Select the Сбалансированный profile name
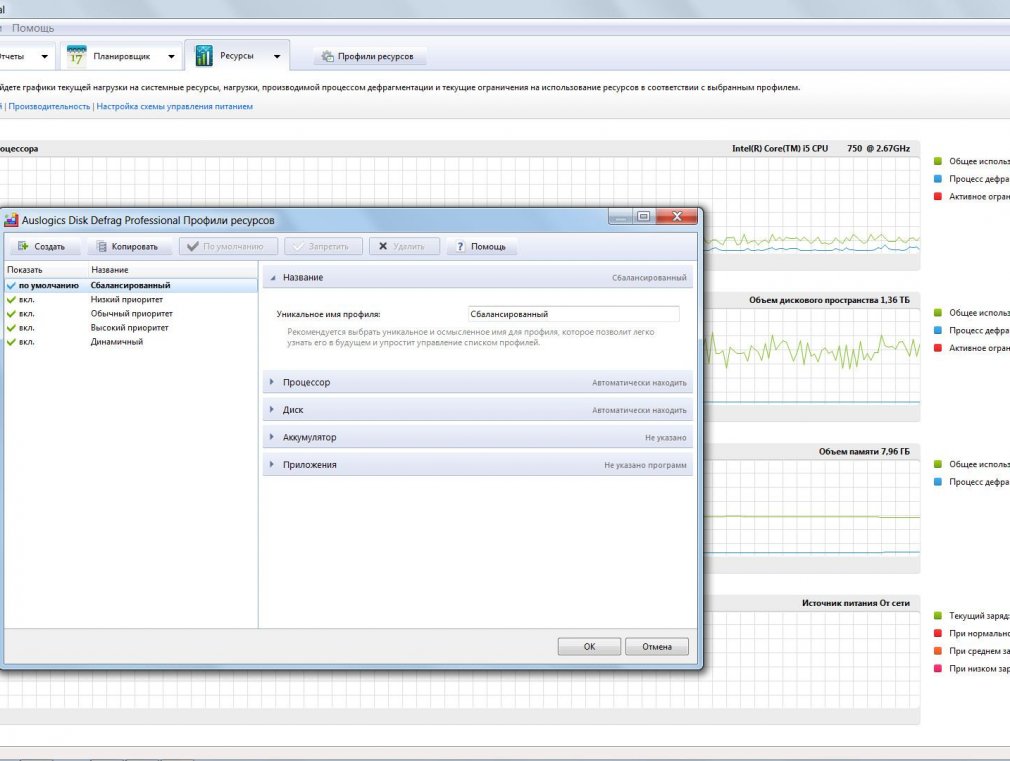The image size is (1010, 761). 131,285
